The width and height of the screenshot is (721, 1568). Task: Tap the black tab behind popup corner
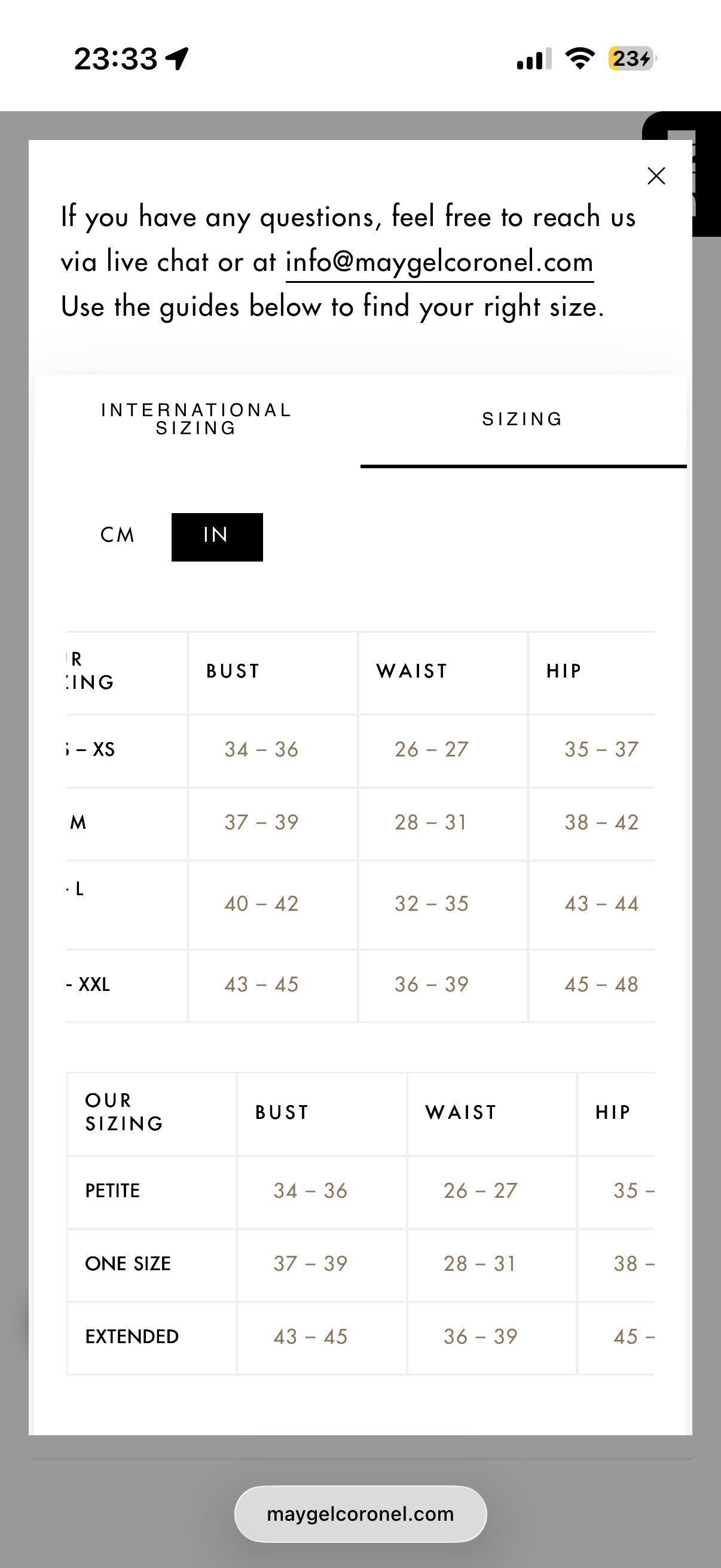pyautogui.click(x=699, y=173)
